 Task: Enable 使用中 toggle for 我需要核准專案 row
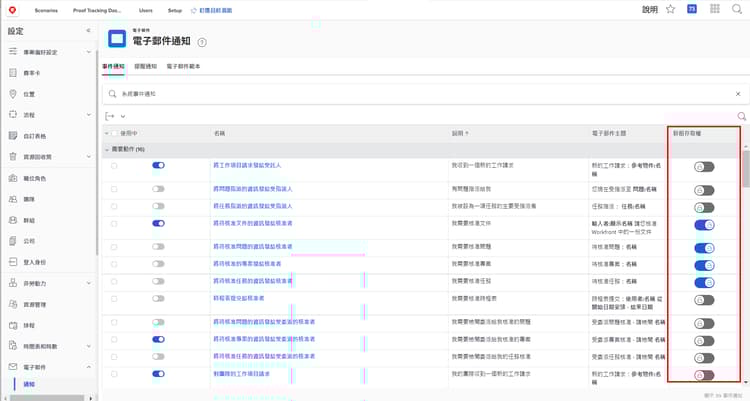(158, 264)
